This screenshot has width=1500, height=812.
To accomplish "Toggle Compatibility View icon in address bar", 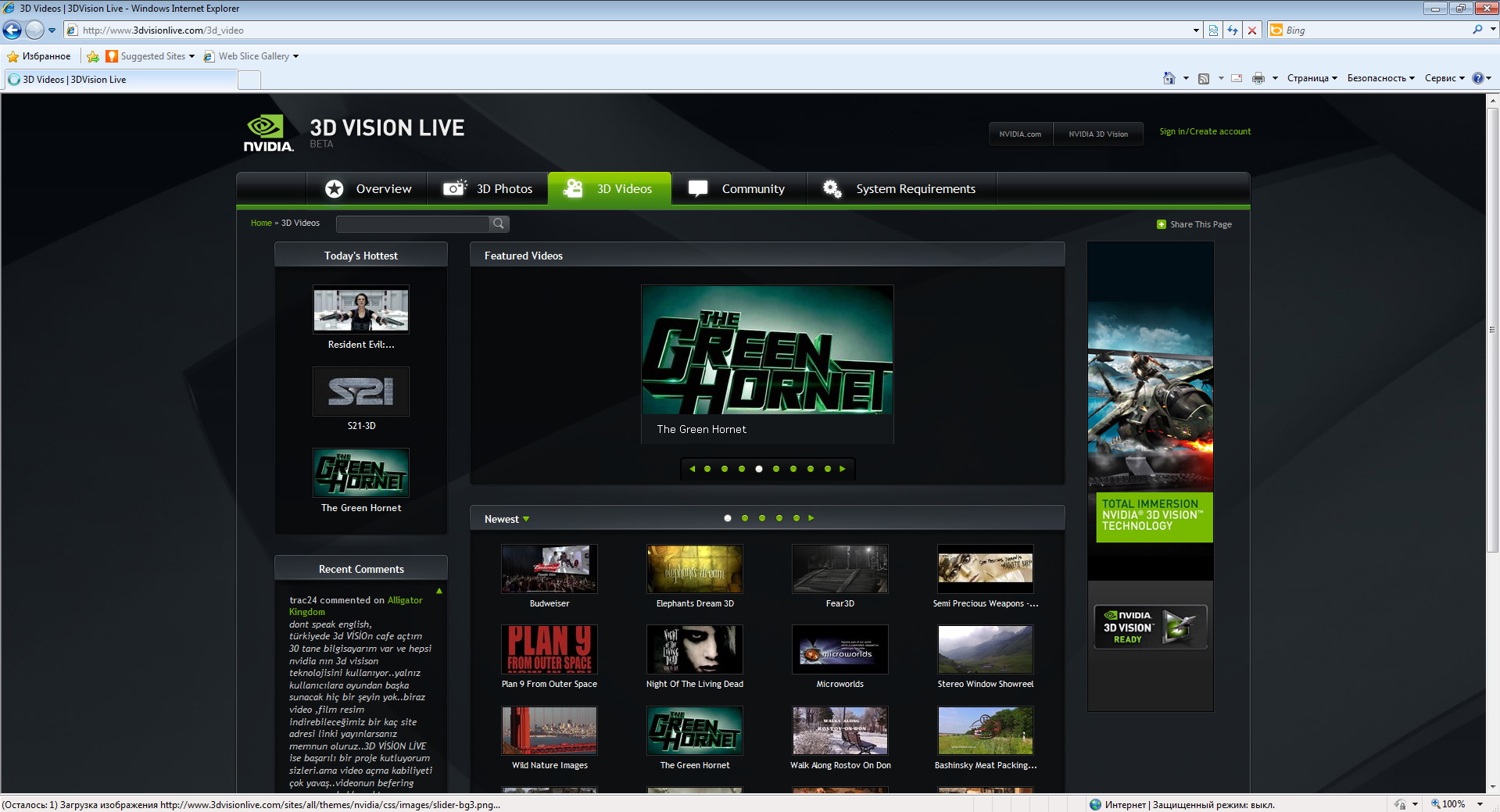I will pyautogui.click(x=1213, y=30).
